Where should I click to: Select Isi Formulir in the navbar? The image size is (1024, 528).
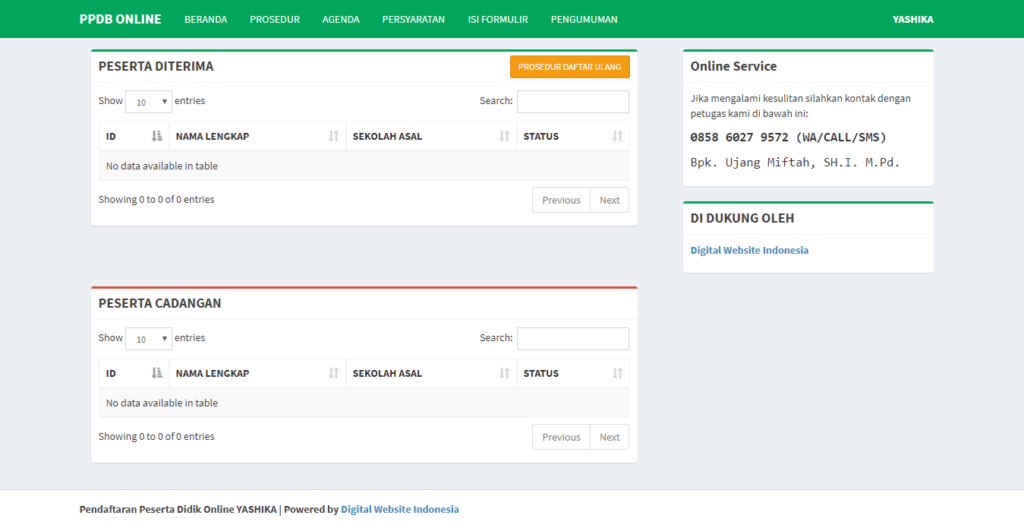point(497,19)
